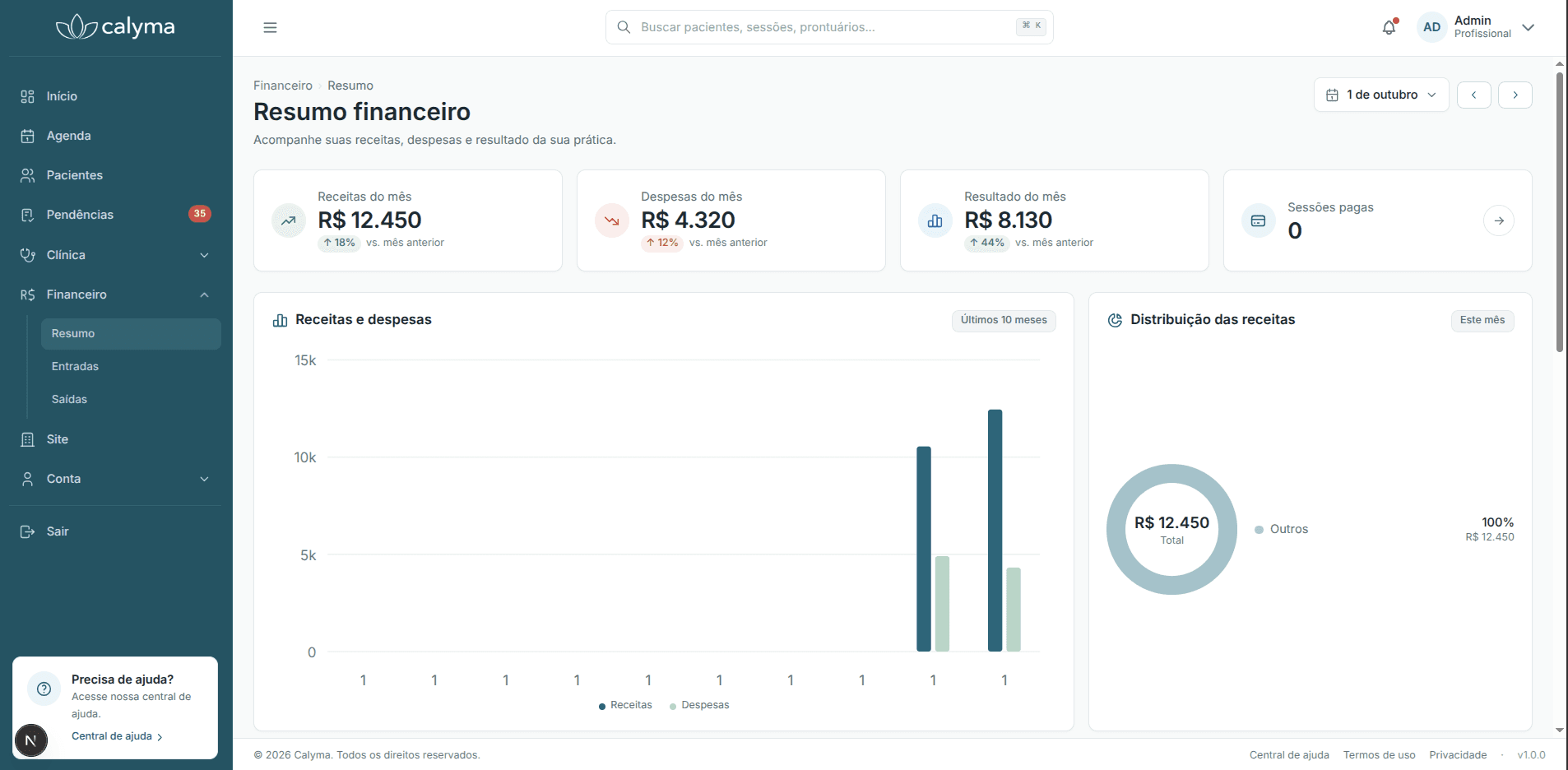Click the round N badge

(30, 740)
